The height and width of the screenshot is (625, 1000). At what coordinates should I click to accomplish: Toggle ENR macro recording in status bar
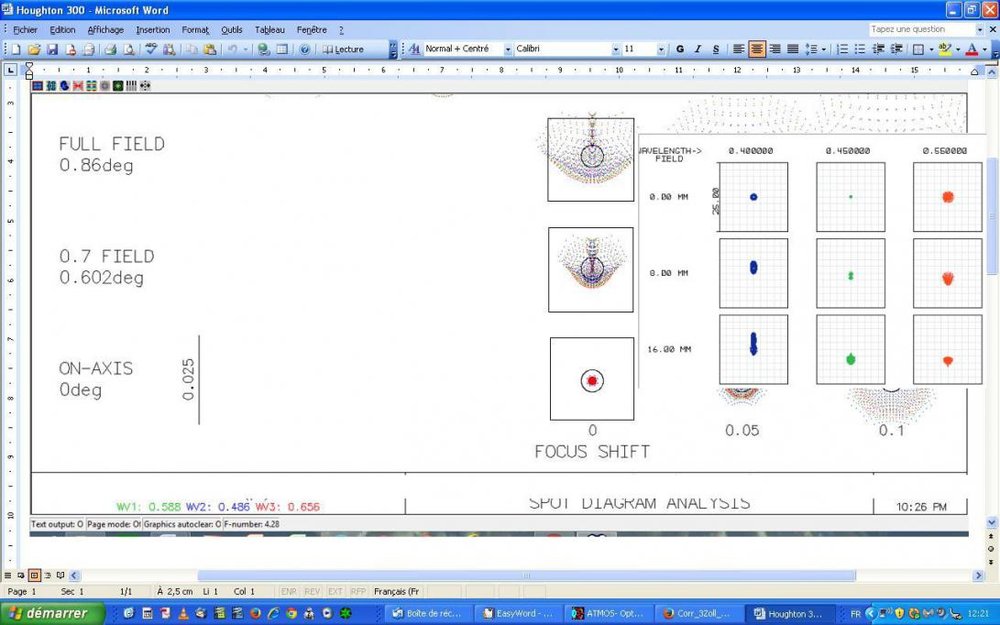click(x=289, y=592)
